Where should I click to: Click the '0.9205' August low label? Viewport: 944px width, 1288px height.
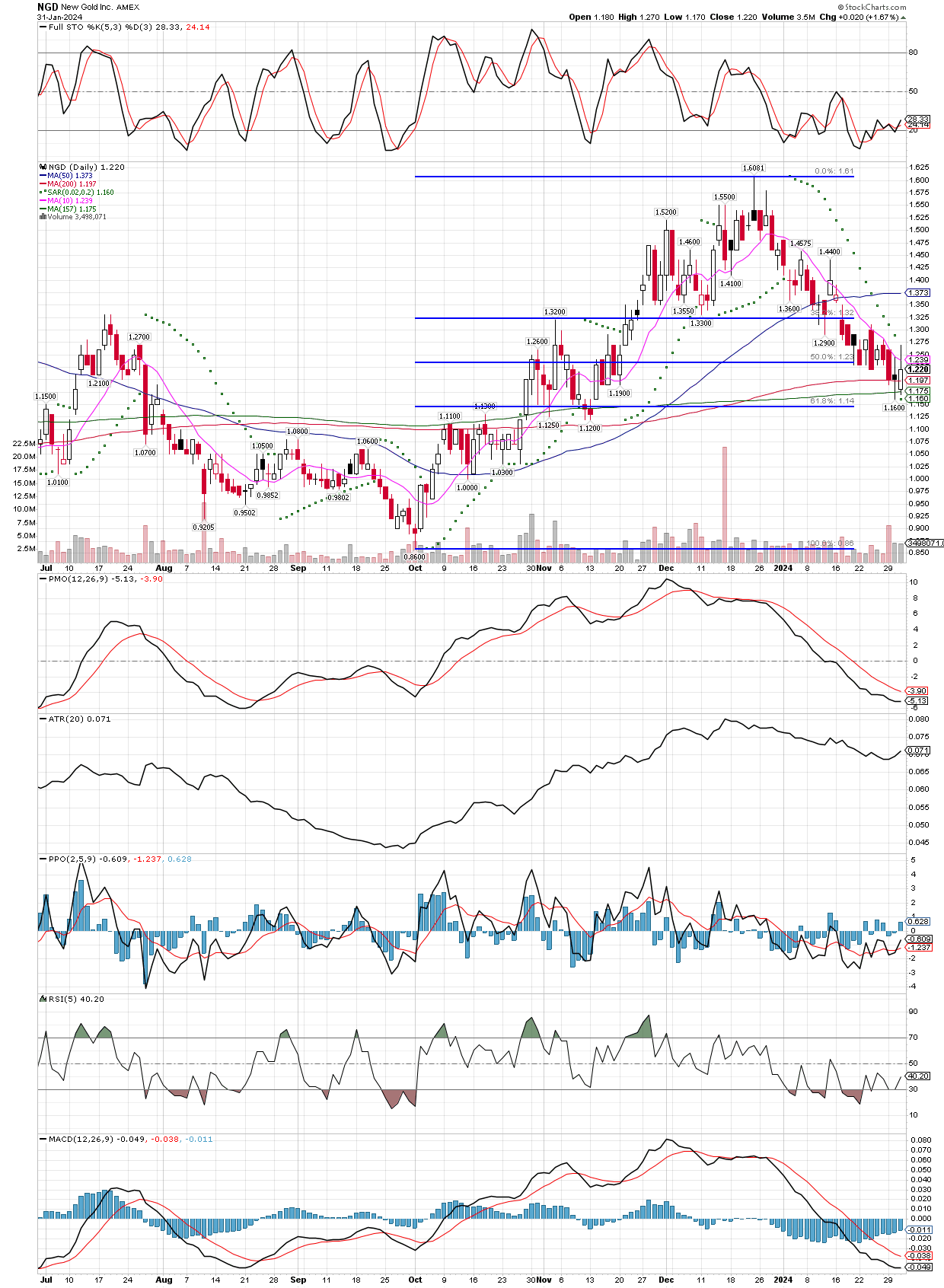click(x=203, y=527)
